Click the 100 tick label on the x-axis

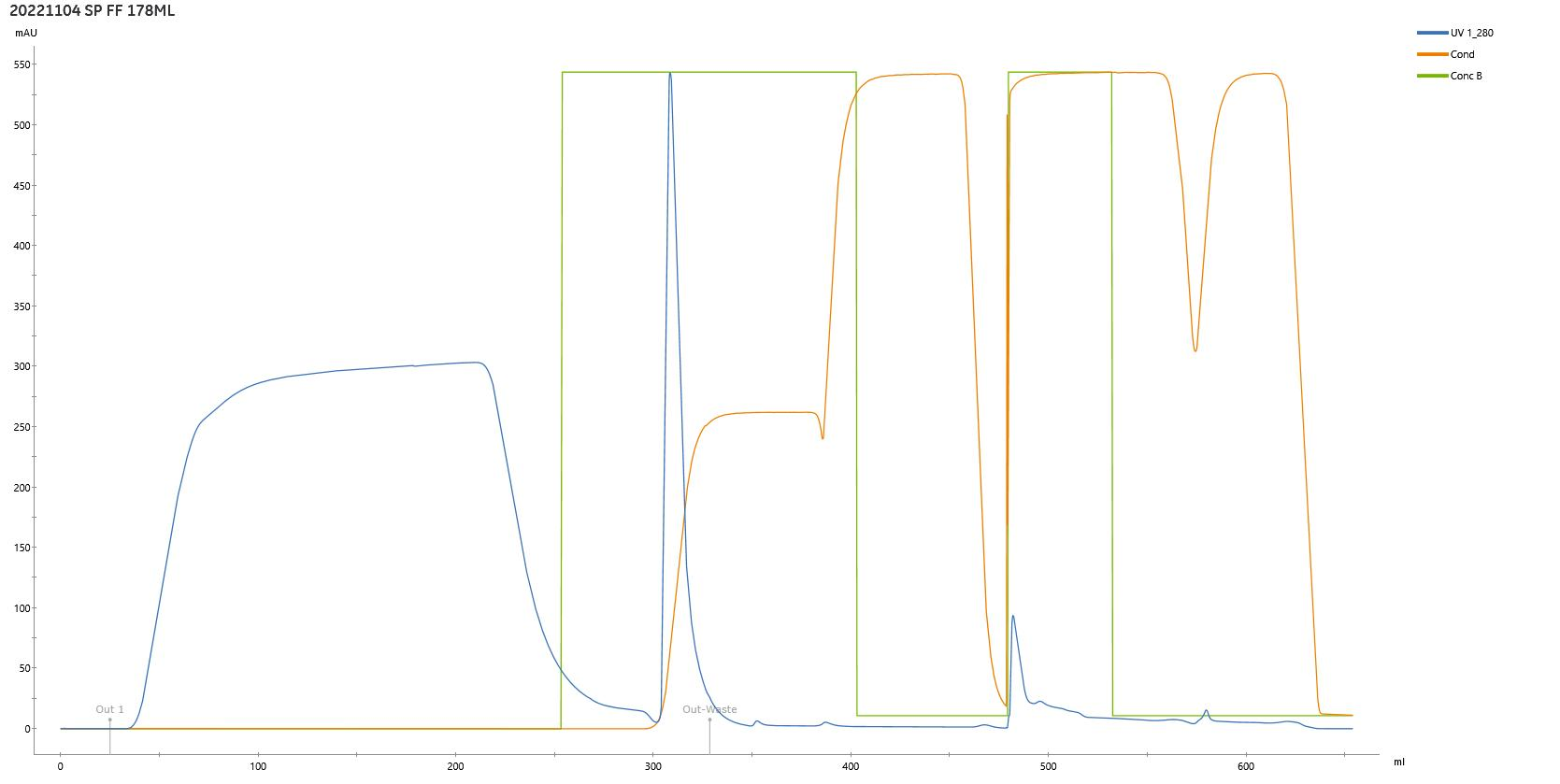click(x=258, y=768)
